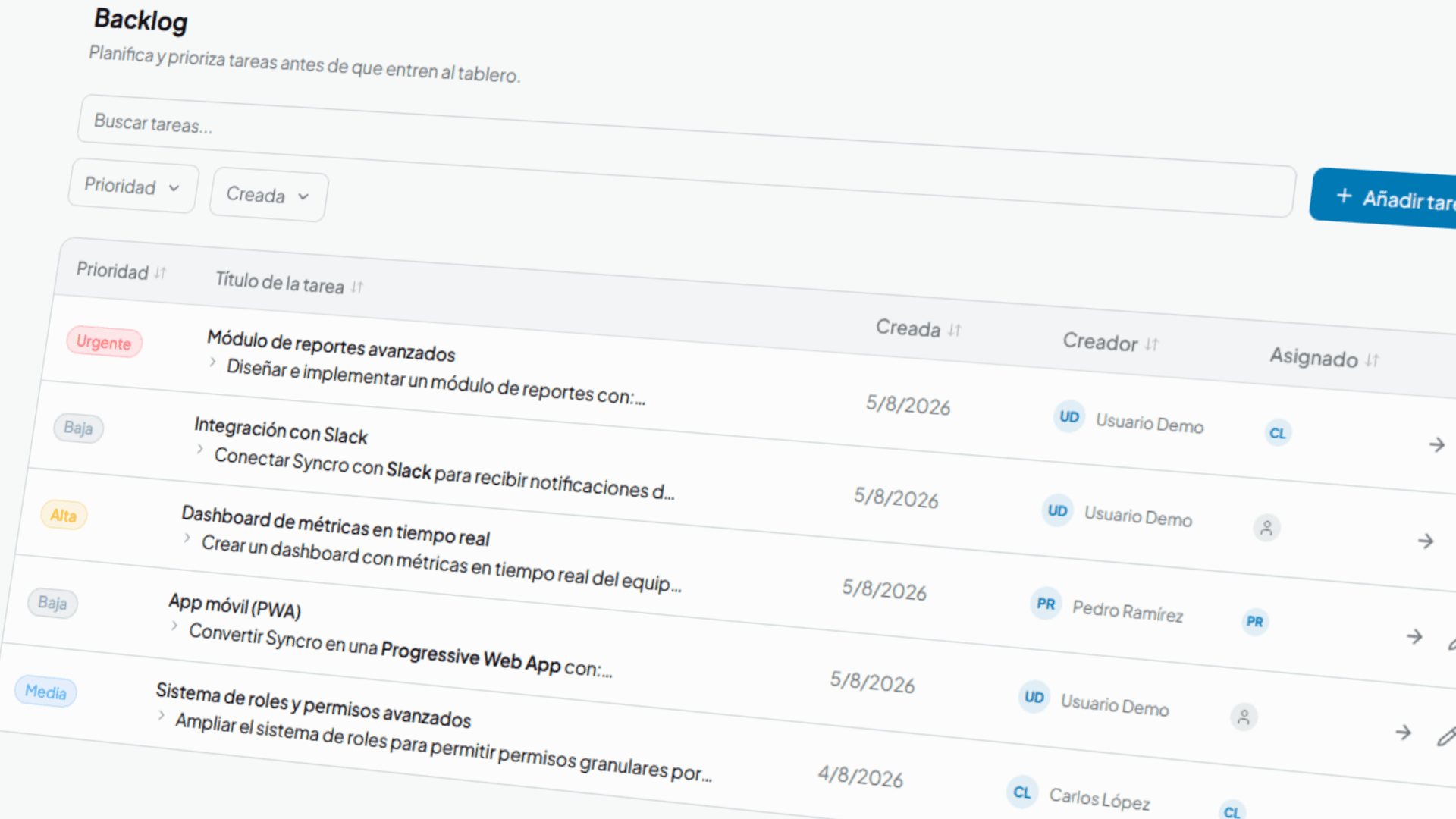Screen dimensions: 1456x819
Task: Click the Urgente priority badge
Action: [104, 342]
